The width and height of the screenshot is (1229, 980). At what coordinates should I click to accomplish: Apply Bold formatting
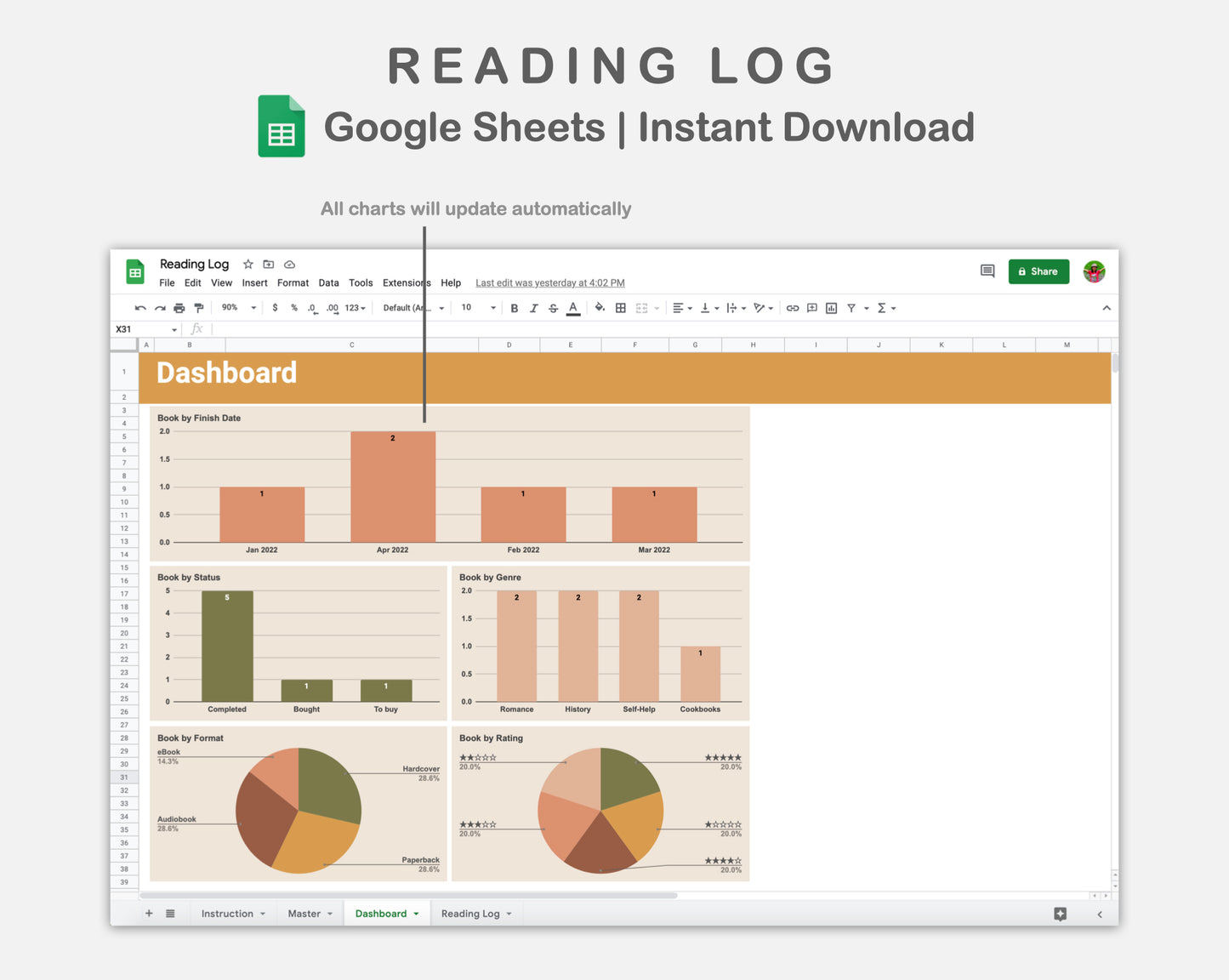click(x=514, y=307)
